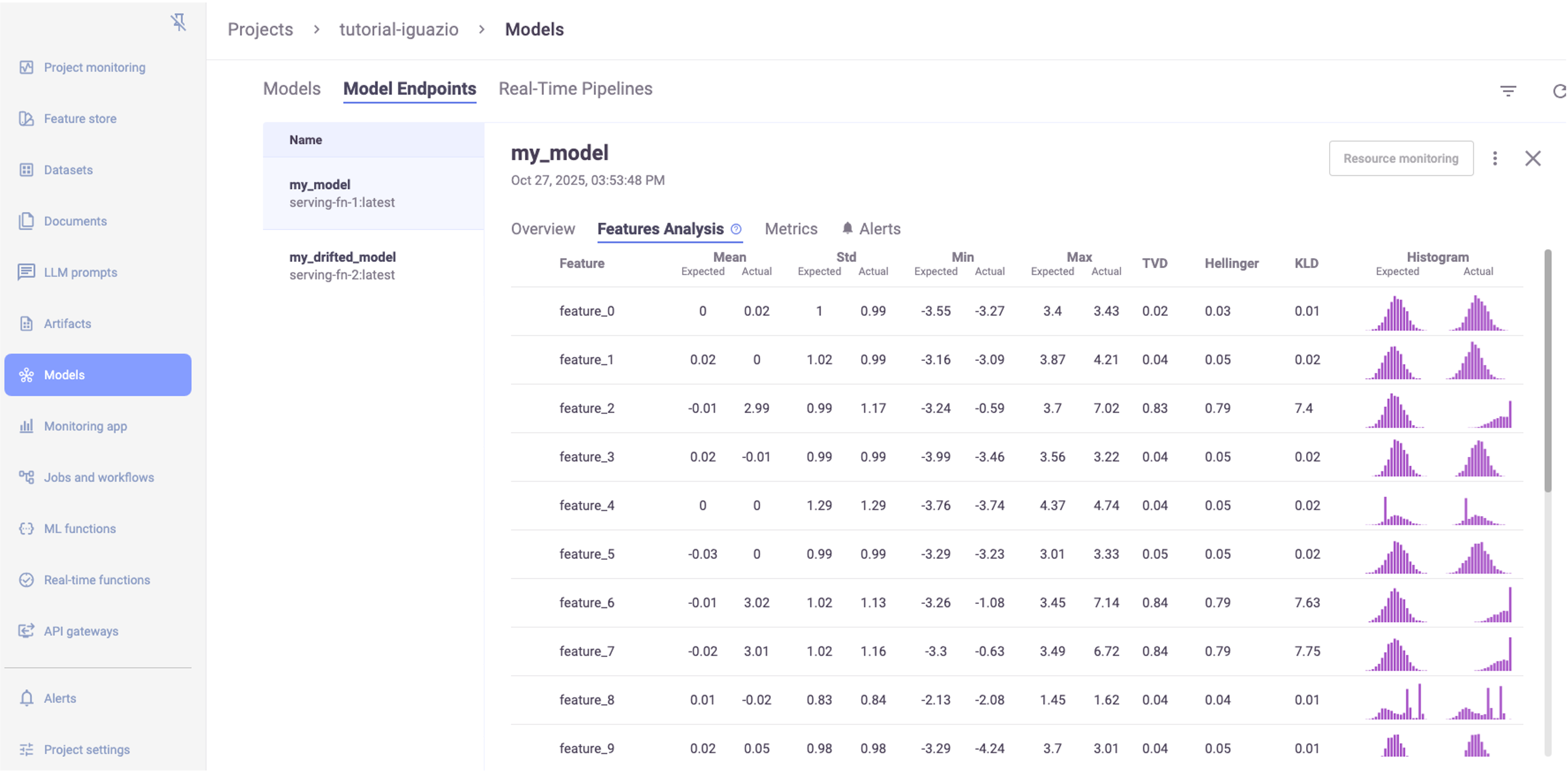Click the Resource monitoring button
The image size is (1568, 773).
[x=1401, y=159]
